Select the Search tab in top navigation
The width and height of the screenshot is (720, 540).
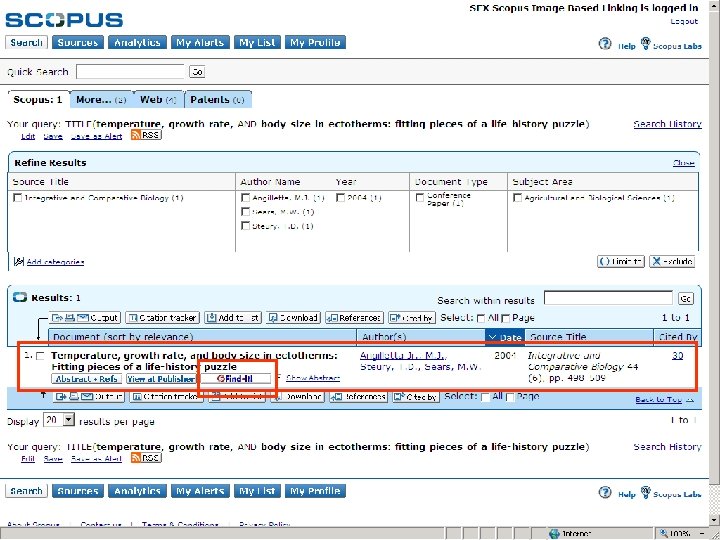tap(26, 42)
